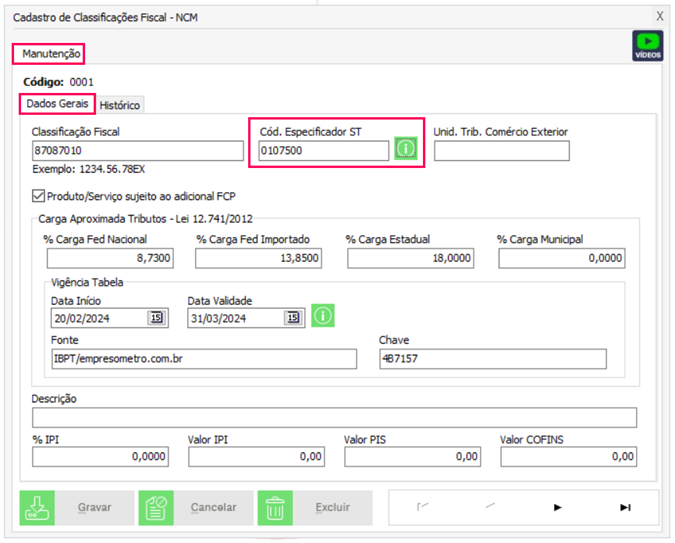This screenshot has height=543, width=675.
Task: Toggle Produto/Serviço sujeito ao adicional FCP checkbox
Action: point(40,196)
